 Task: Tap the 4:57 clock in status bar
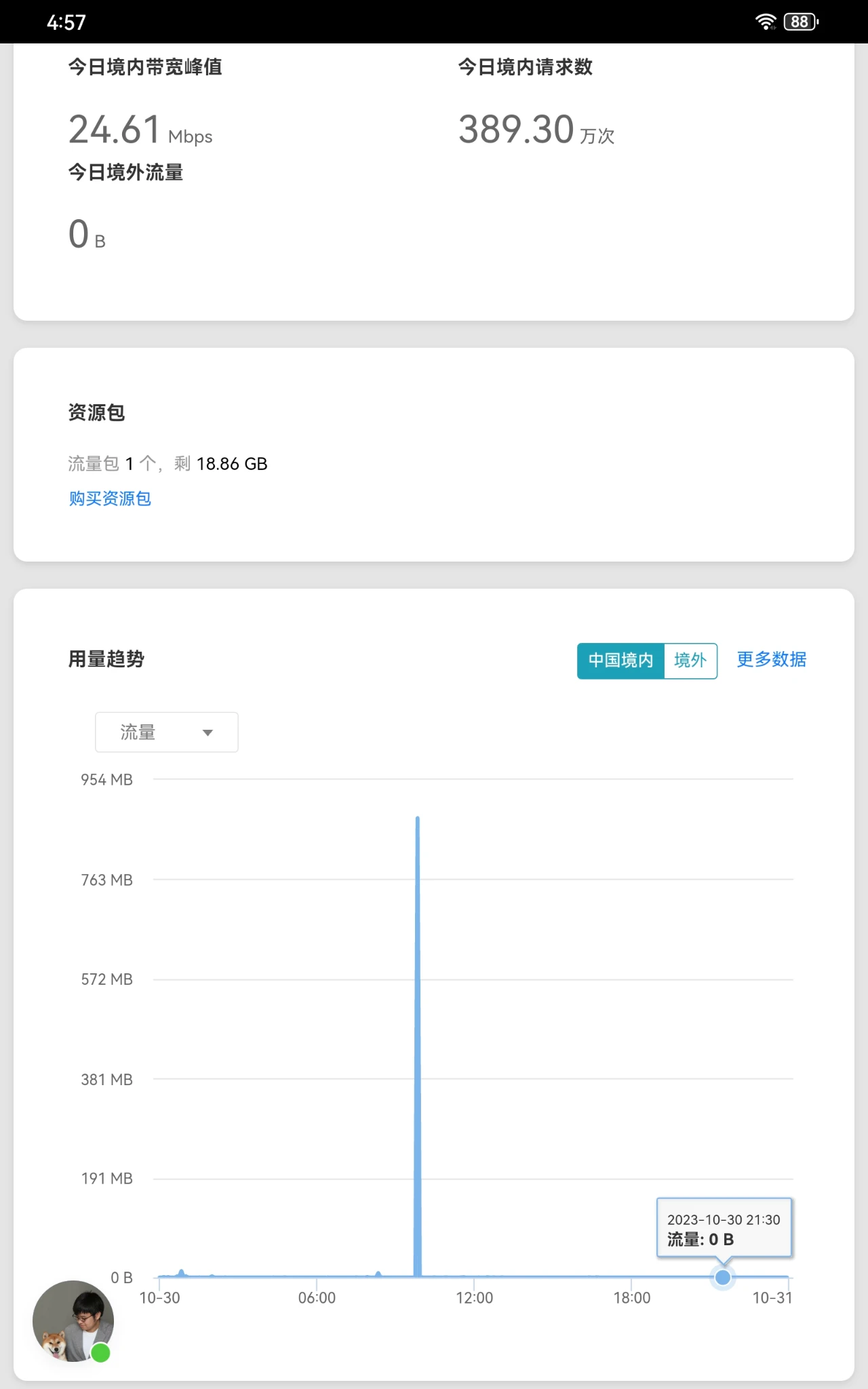(66, 22)
